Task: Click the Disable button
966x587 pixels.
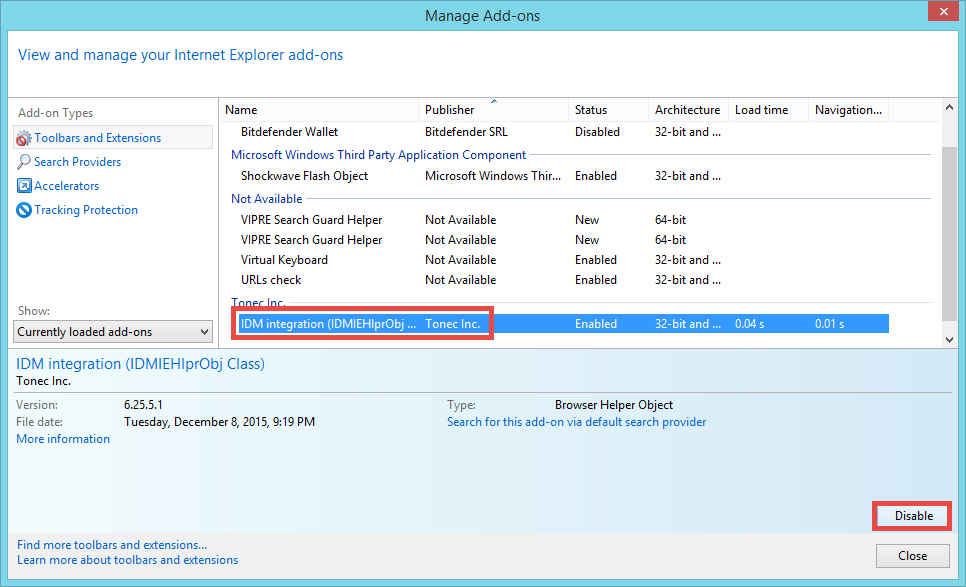Action: pos(913,516)
